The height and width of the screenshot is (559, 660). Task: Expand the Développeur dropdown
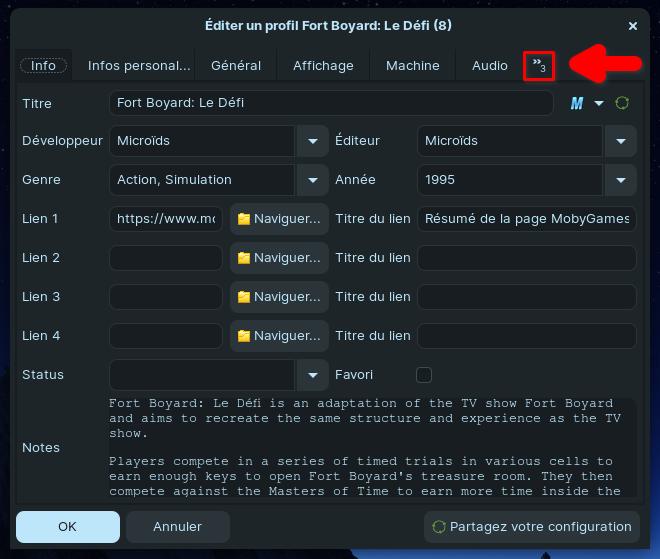312,141
